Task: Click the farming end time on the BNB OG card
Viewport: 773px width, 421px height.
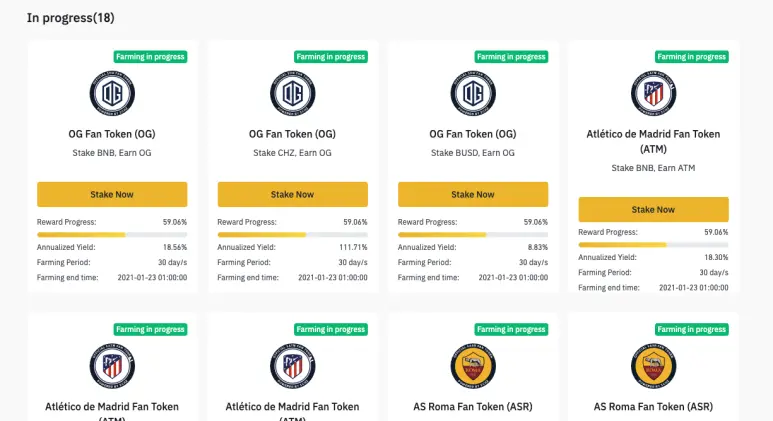Action: tap(152, 278)
